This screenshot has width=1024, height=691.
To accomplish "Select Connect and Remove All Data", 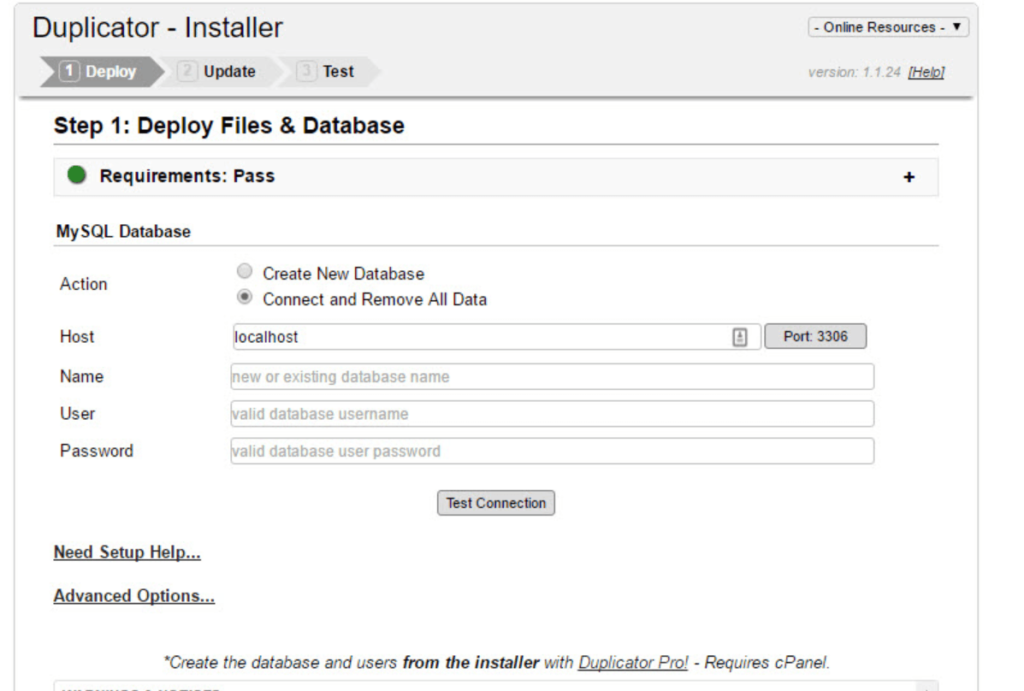I will pos(245,299).
